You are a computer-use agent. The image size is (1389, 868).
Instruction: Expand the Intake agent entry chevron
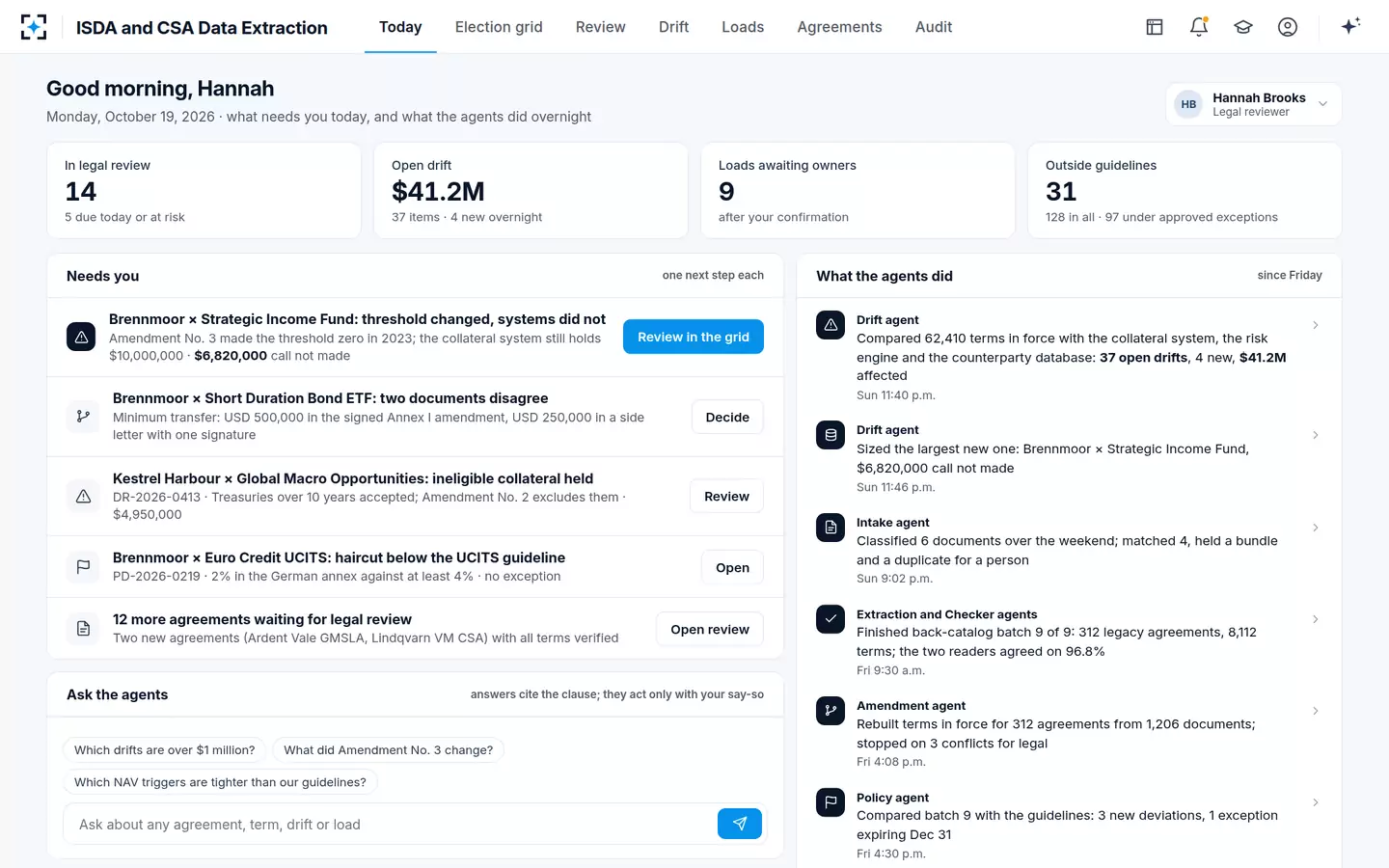click(x=1316, y=528)
